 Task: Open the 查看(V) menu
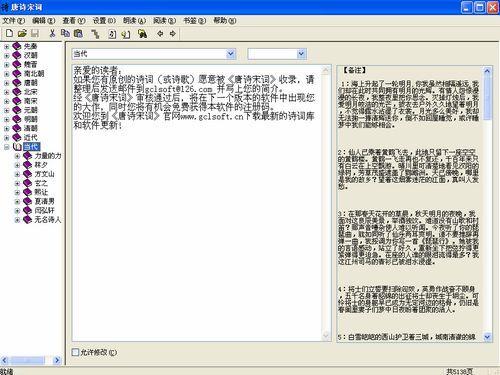[x=74, y=21]
